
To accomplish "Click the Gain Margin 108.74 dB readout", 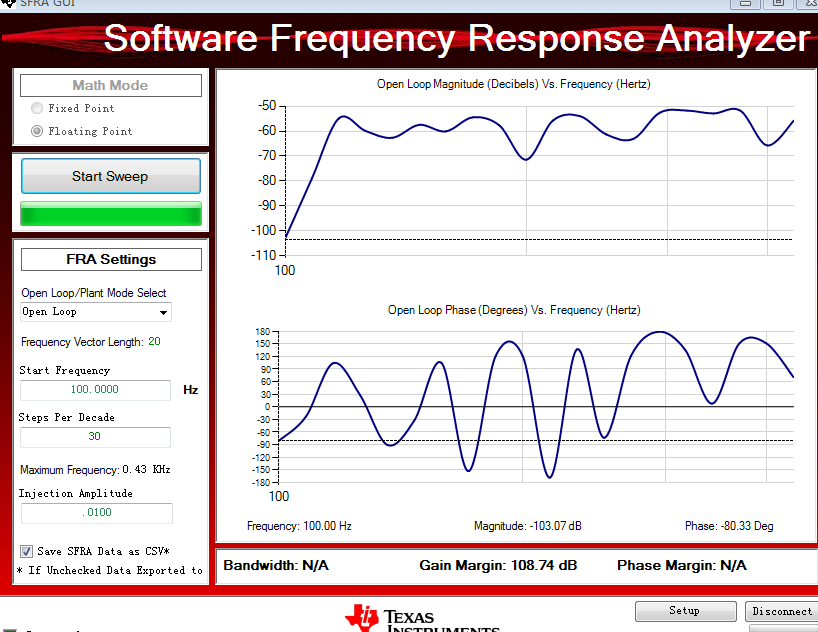I will [498, 565].
